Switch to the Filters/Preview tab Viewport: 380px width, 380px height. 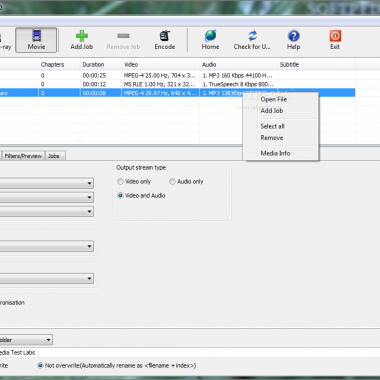23,156
